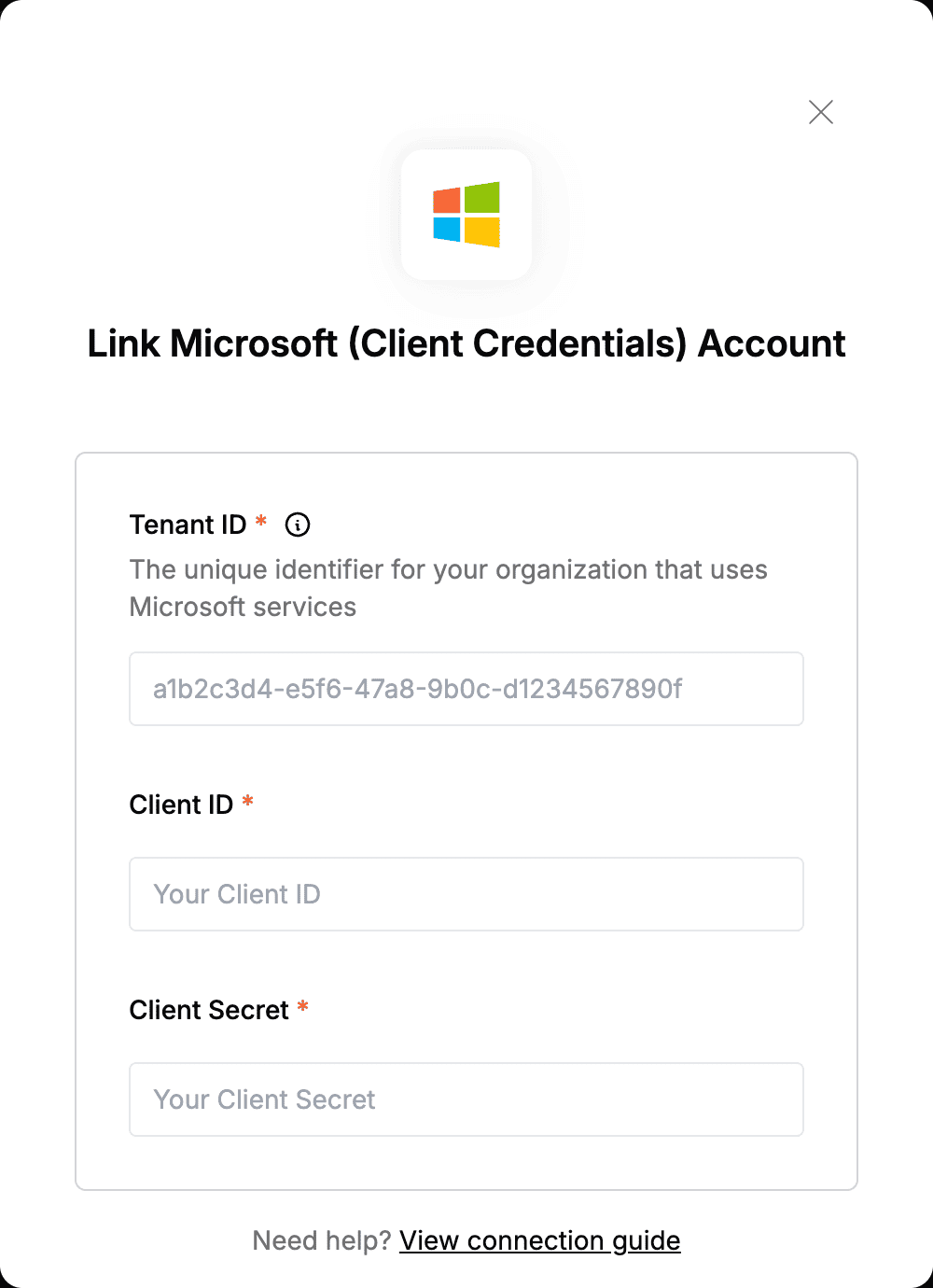Click the required asterisk beside Client ID
The height and width of the screenshot is (1288, 933).
[x=248, y=801]
